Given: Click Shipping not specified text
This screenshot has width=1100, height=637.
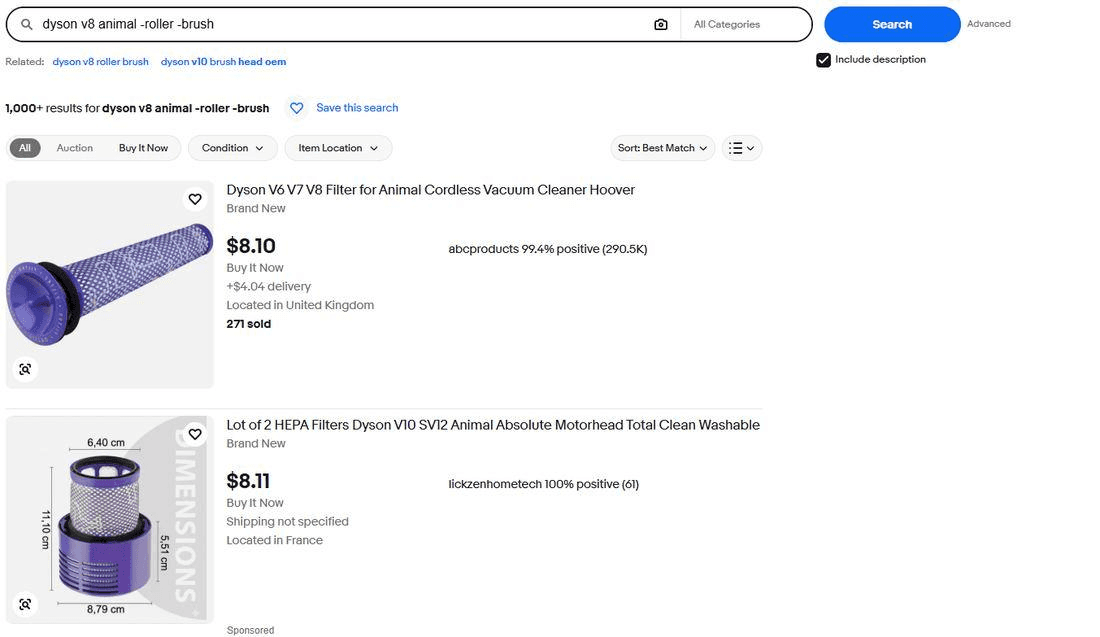Looking at the screenshot, I should click(x=288, y=521).
